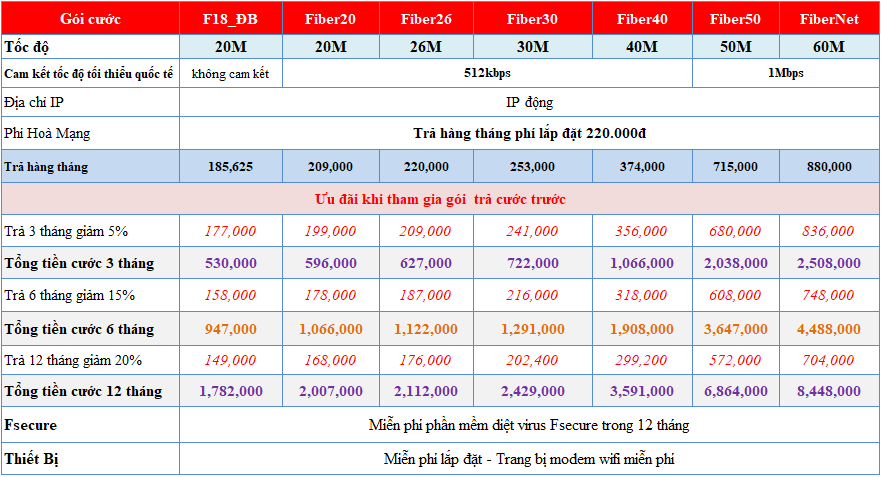This screenshot has height=477, width=882.
Task: Click the prepaid promotion banner row
Action: click(x=440, y=199)
